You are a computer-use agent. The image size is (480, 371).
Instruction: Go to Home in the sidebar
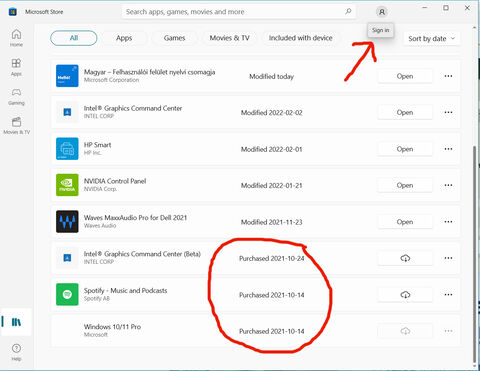[x=16, y=38]
